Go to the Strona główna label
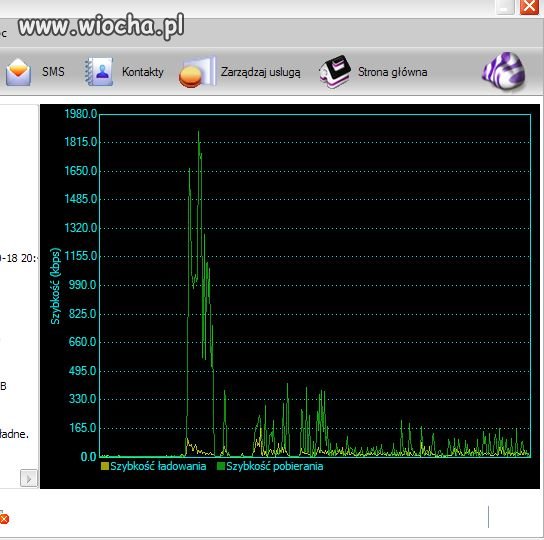The height and width of the screenshot is (540, 544). click(x=392, y=72)
